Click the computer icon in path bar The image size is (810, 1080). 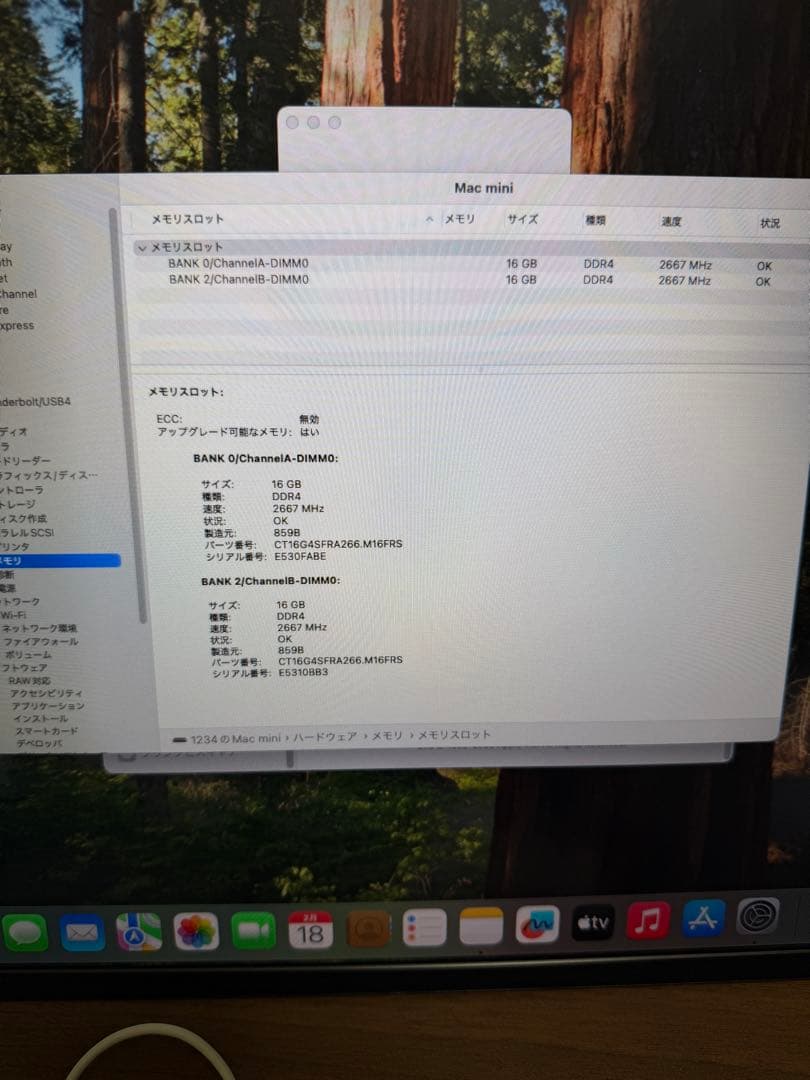(x=180, y=740)
